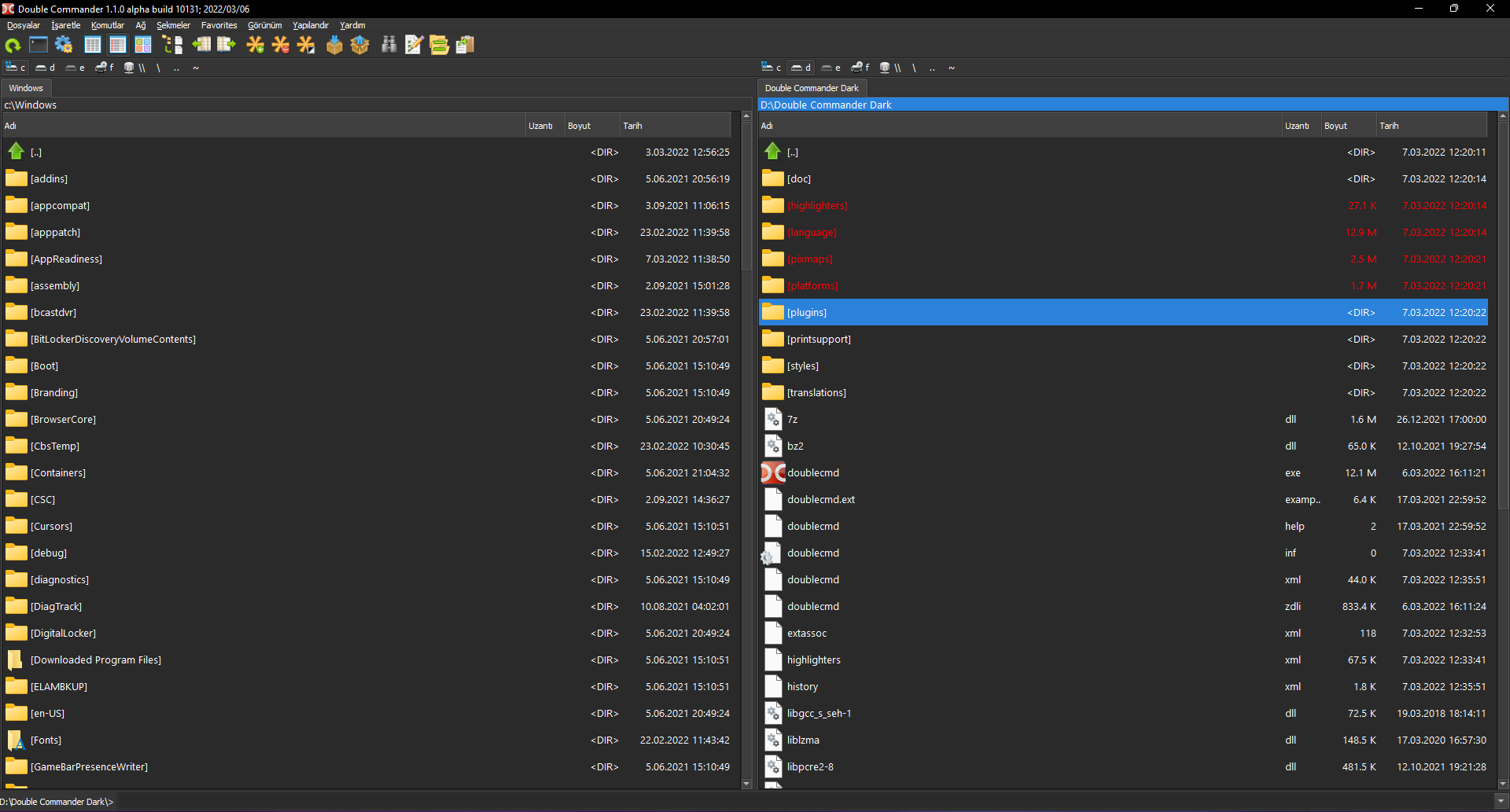Viewport: 1510px width, 812px height.
Task: Select drive e in right panel
Action: tap(831, 68)
